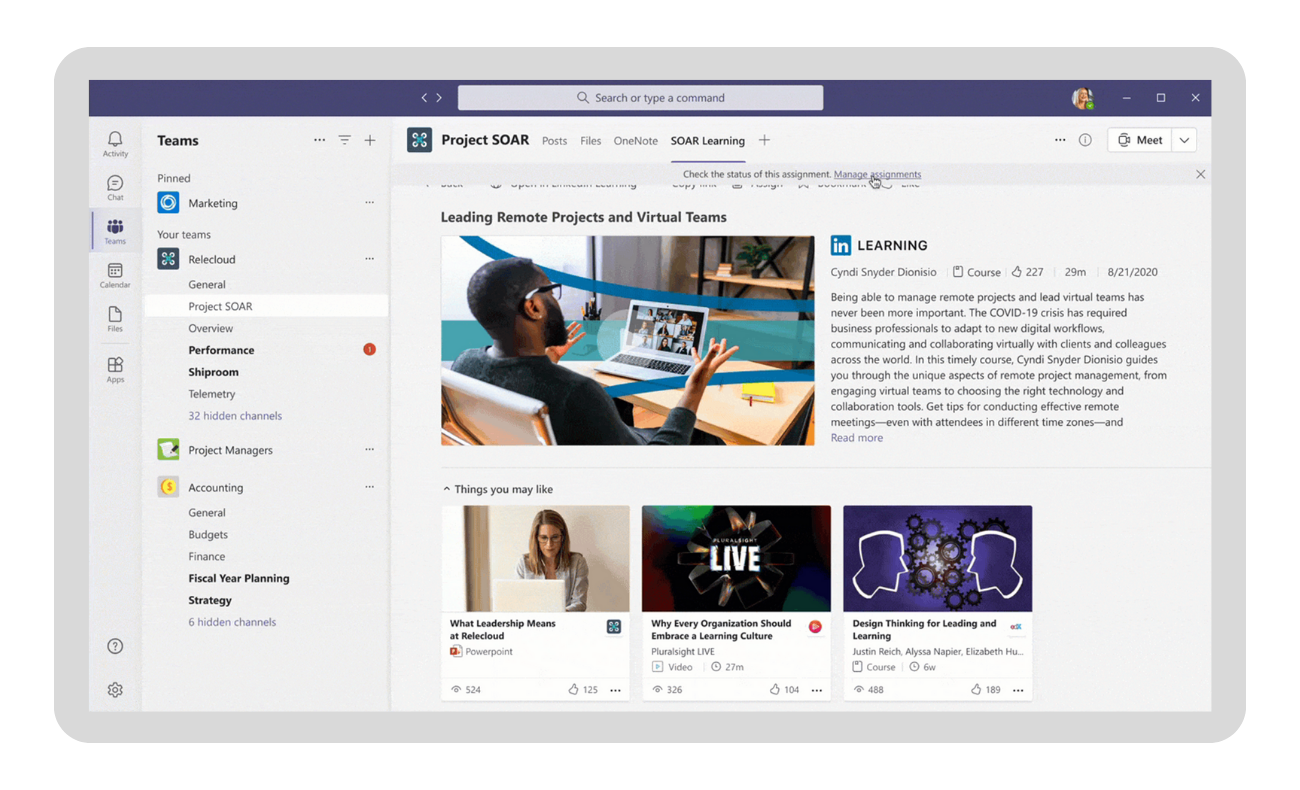The image size is (1300, 790).
Task: Open the Settings gear icon
Action: (x=115, y=690)
